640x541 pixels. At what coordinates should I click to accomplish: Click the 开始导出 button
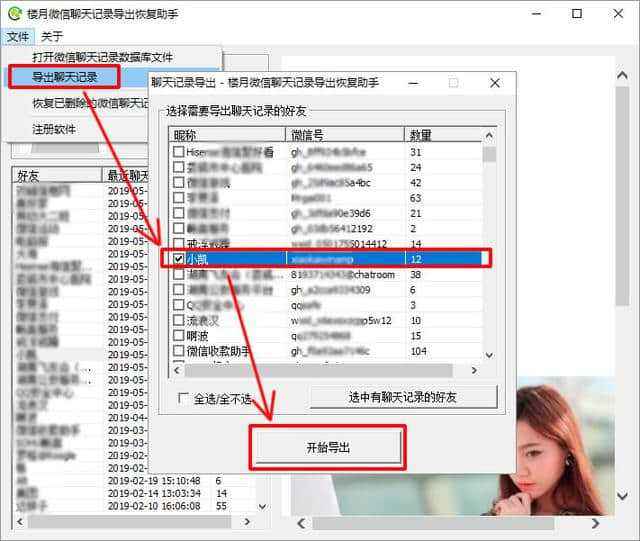pos(328,447)
